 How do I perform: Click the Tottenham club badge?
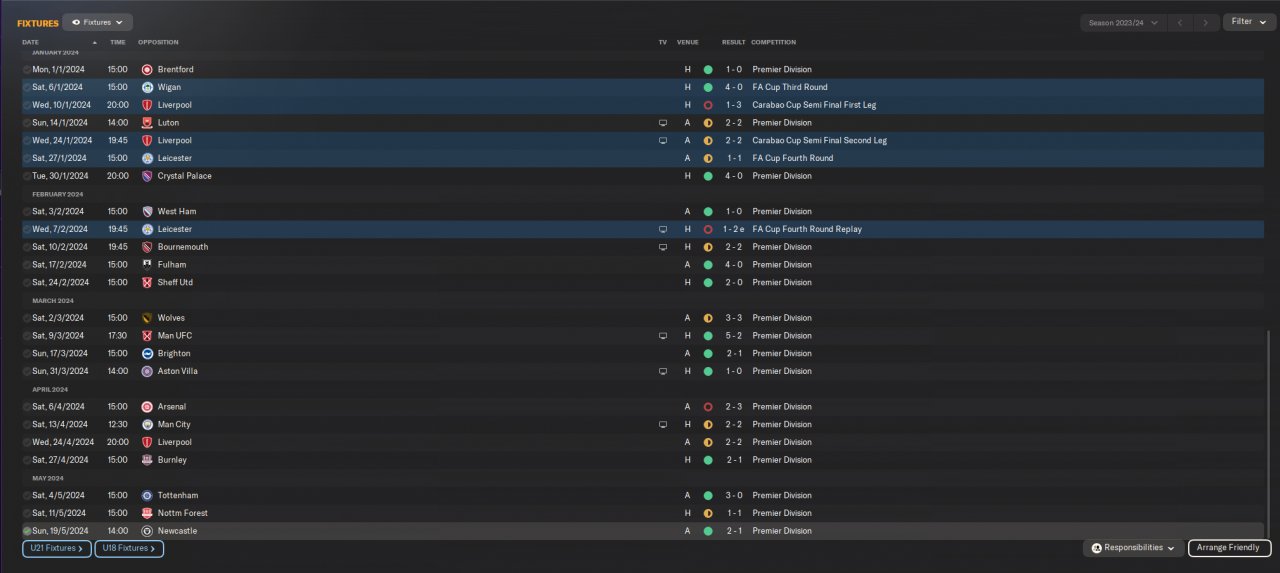[x=147, y=496]
